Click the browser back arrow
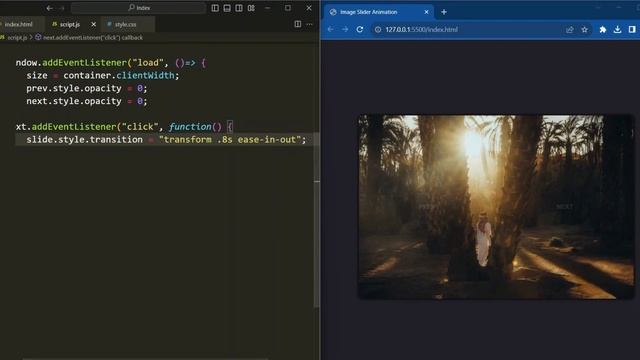The width and height of the screenshot is (640, 360). coord(331,29)
